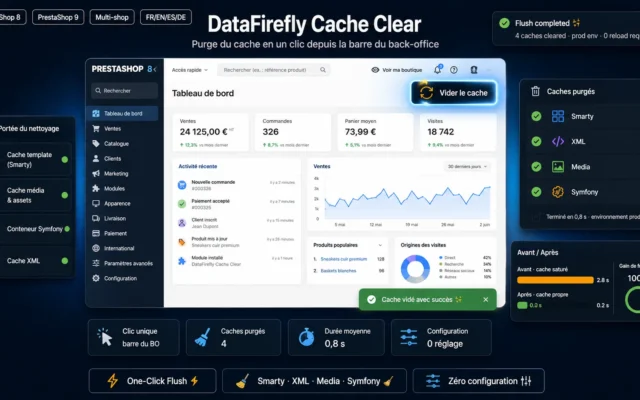Click the Module installé puzzle icon
The width and height of the screenshot is (640, 400).
click(x=182, y=261)
